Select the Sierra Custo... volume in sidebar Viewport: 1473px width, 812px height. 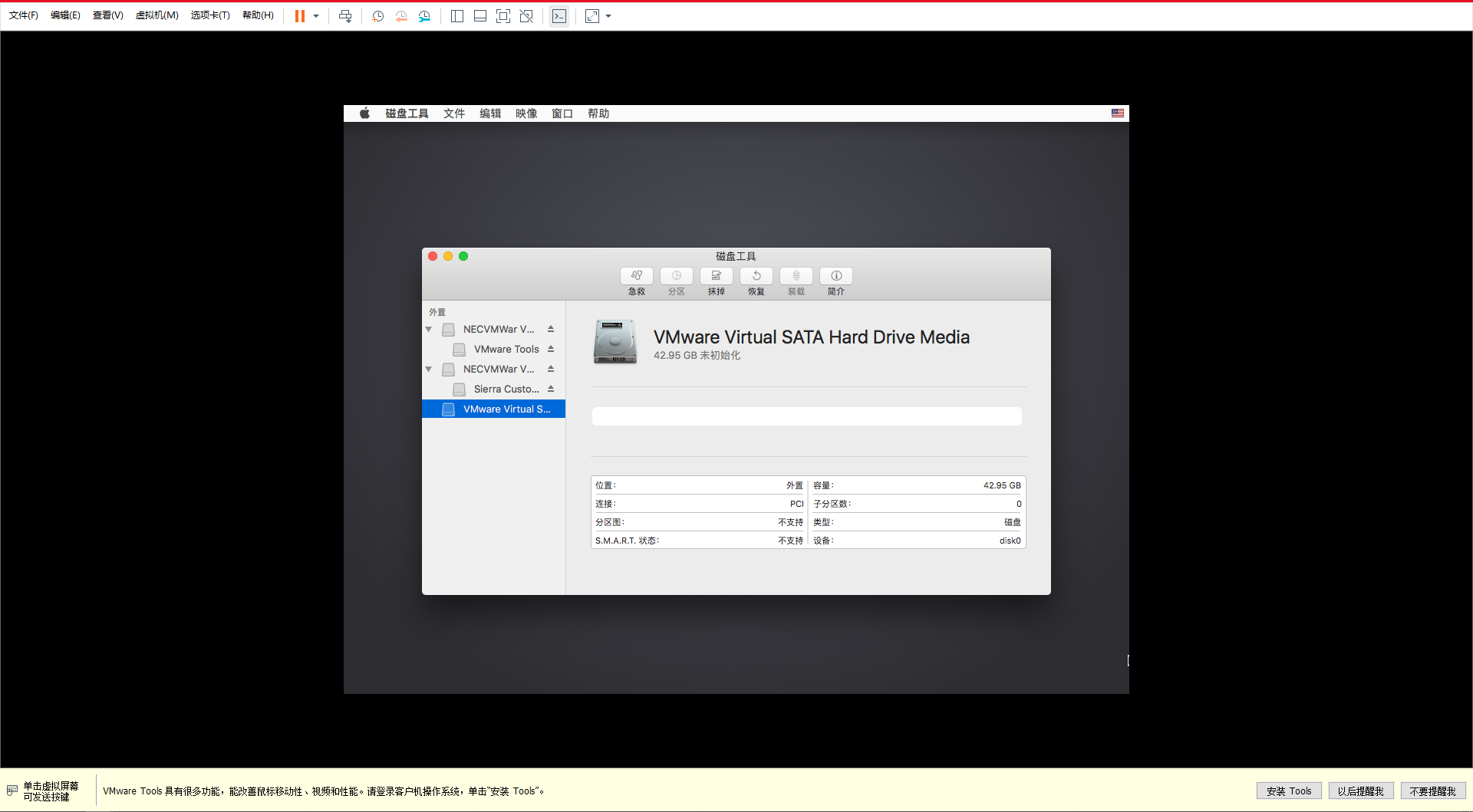pos(493,390)
